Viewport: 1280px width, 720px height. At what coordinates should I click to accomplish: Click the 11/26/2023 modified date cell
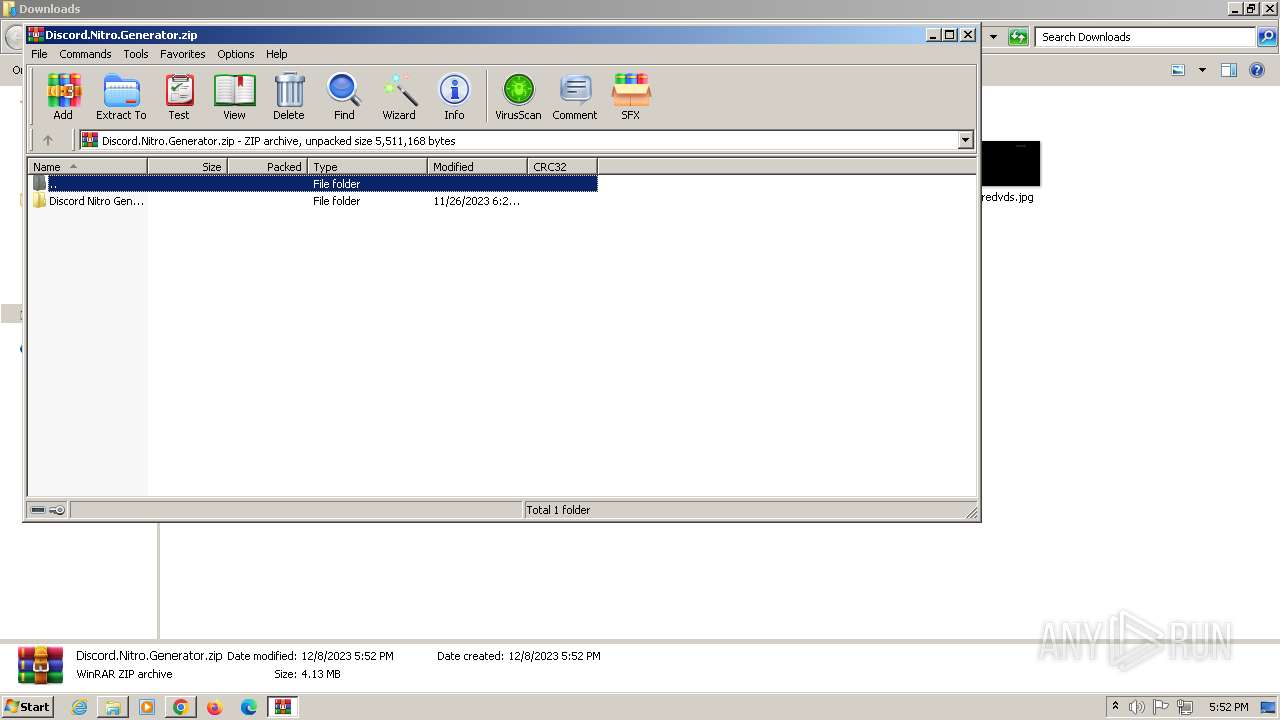(x=476, y=201)
